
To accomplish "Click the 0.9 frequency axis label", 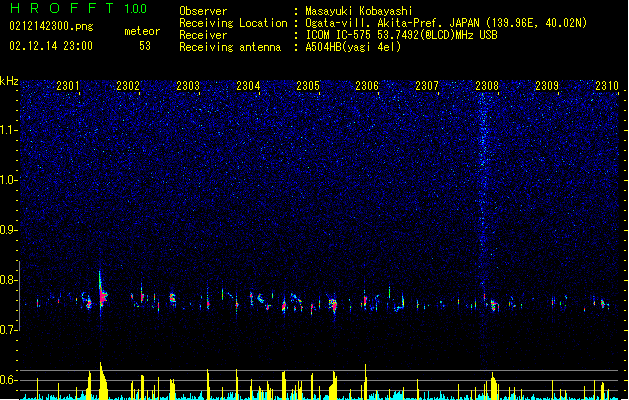I will coord(9,230).
